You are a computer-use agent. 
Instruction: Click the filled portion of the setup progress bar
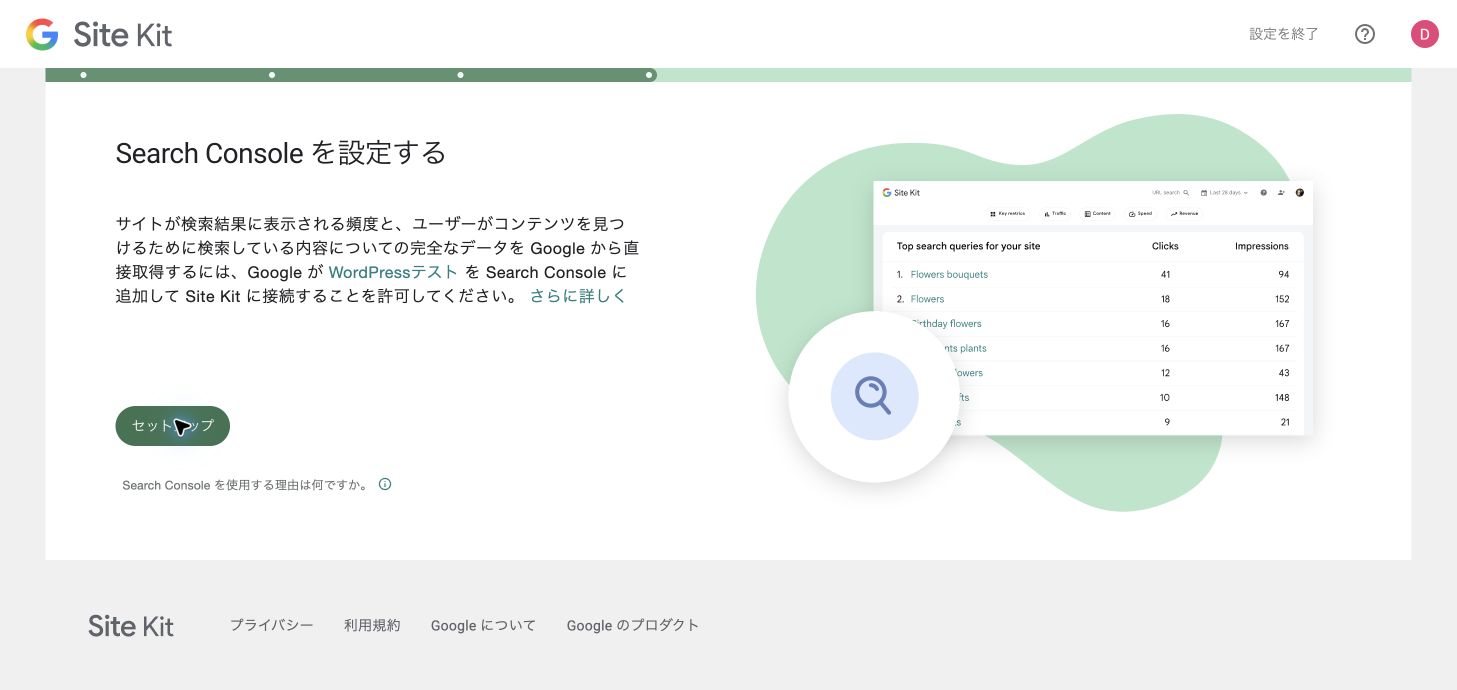tap(351, 75)
